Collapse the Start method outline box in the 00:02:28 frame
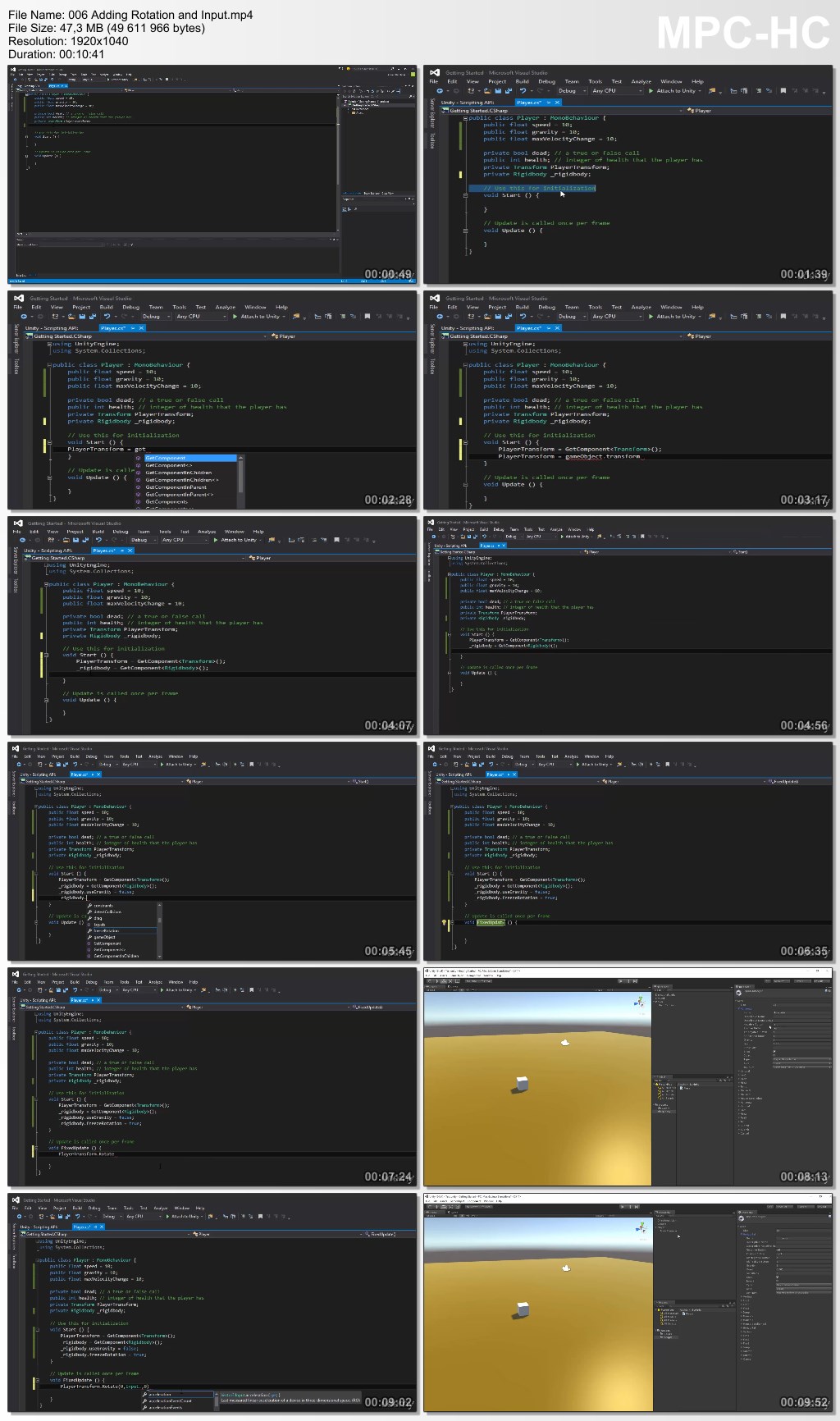This screenshot has width=840, height=1421. [49, 442]
